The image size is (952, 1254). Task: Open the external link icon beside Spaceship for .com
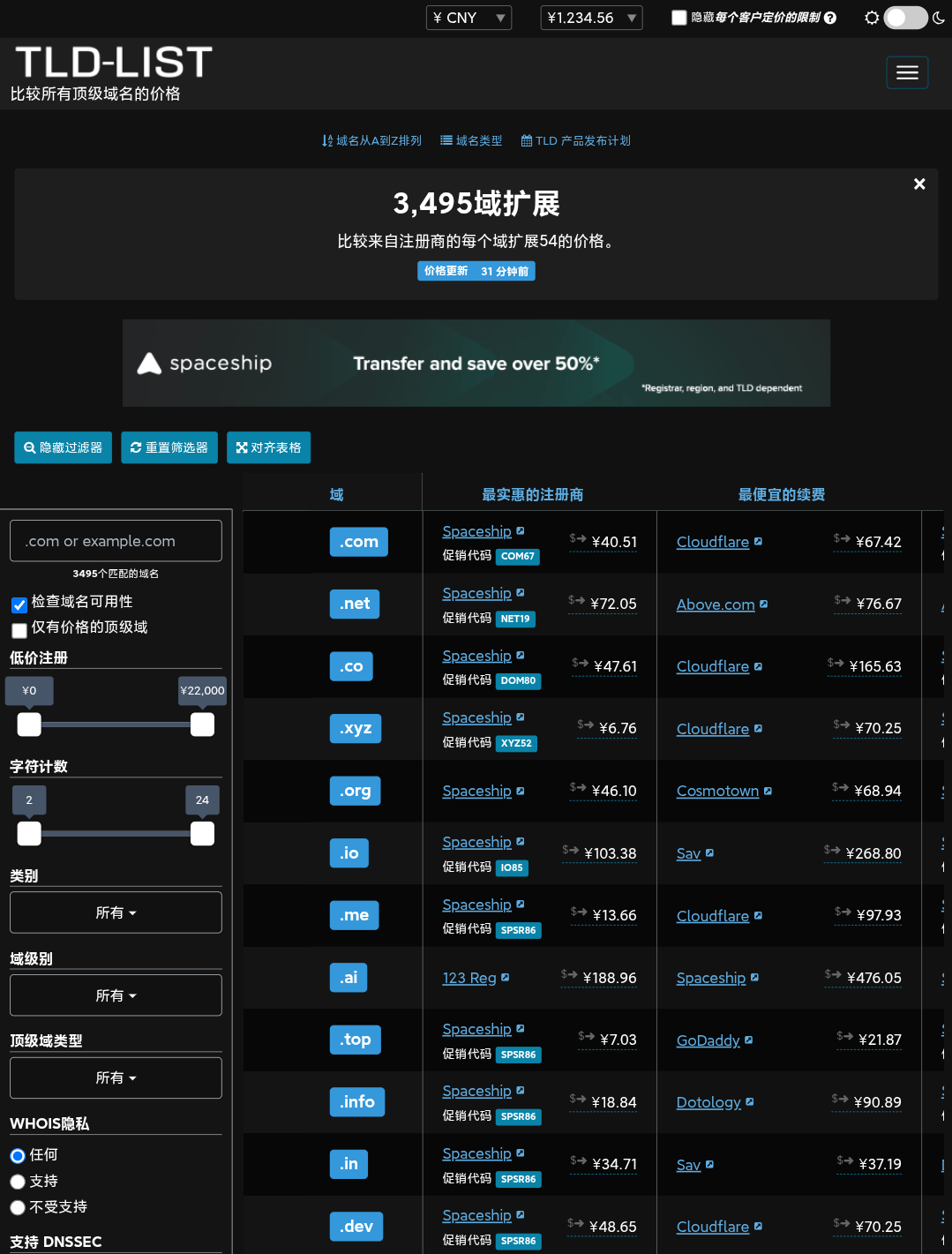coord(520,530)
